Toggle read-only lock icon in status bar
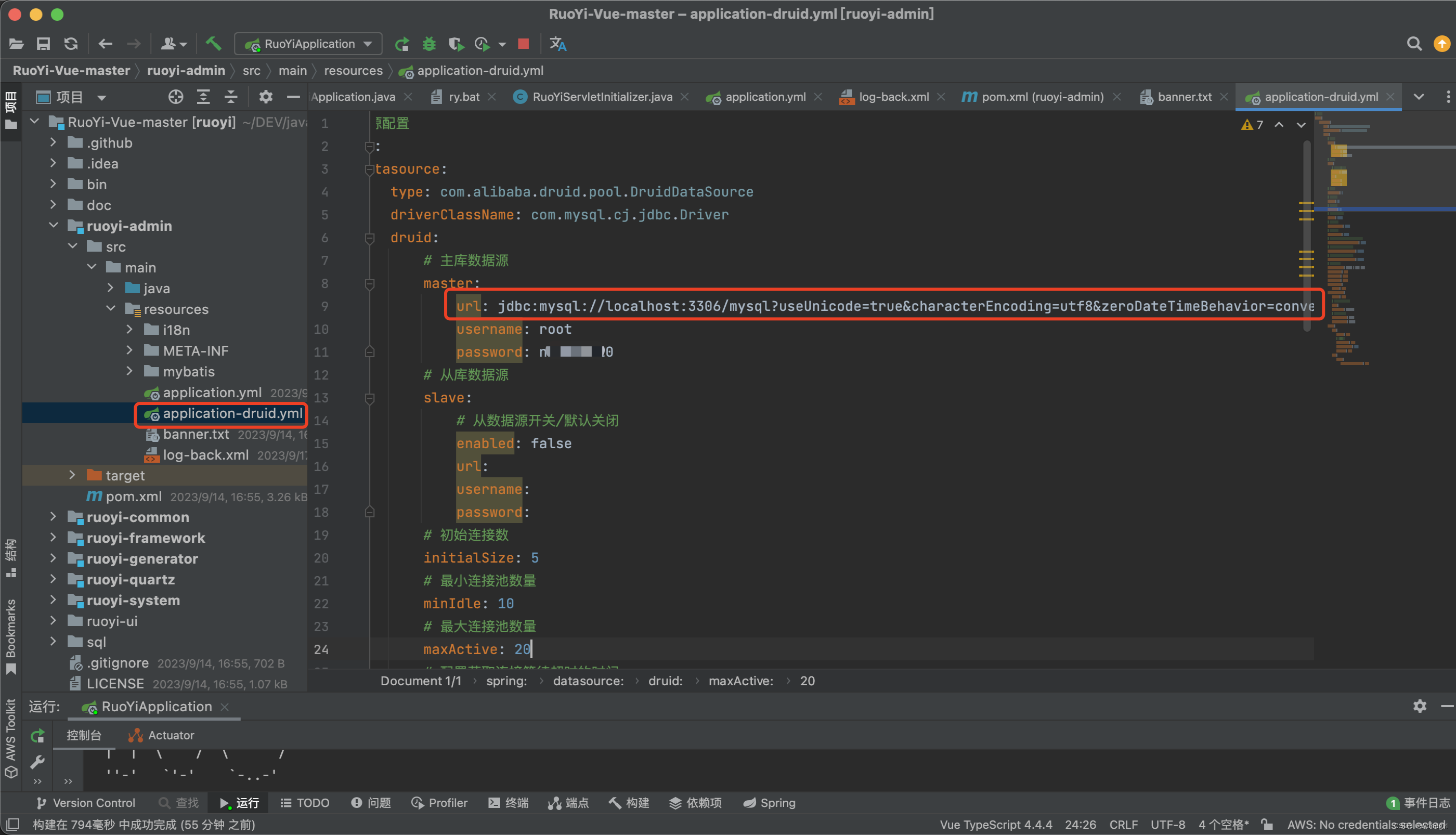This screenshot has height=835, width=1456. [x=1267, y=825]
